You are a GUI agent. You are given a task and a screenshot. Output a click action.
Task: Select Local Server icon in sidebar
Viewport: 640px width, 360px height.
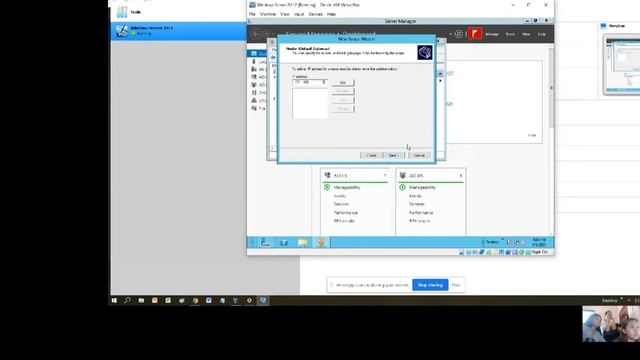[254, 62]
